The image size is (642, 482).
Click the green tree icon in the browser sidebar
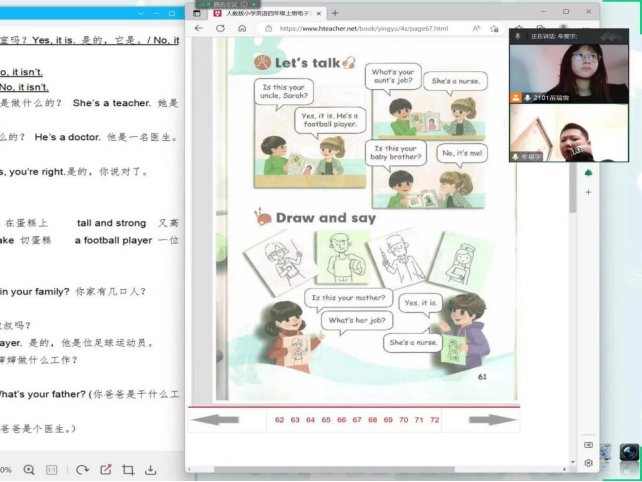[x=589, y=173]
